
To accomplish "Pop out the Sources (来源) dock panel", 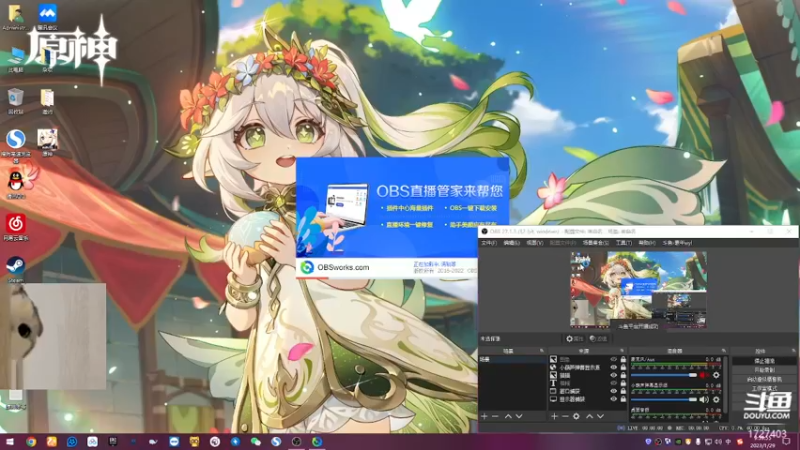I will click(622, 351).
